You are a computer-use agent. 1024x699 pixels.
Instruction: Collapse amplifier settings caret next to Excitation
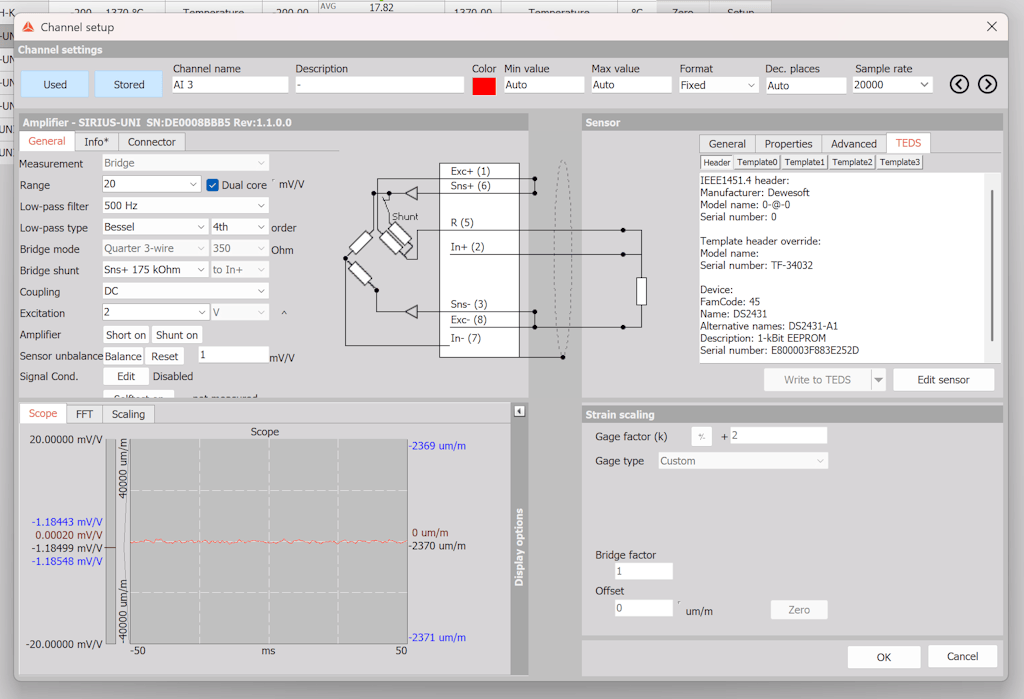coord(284,313)
